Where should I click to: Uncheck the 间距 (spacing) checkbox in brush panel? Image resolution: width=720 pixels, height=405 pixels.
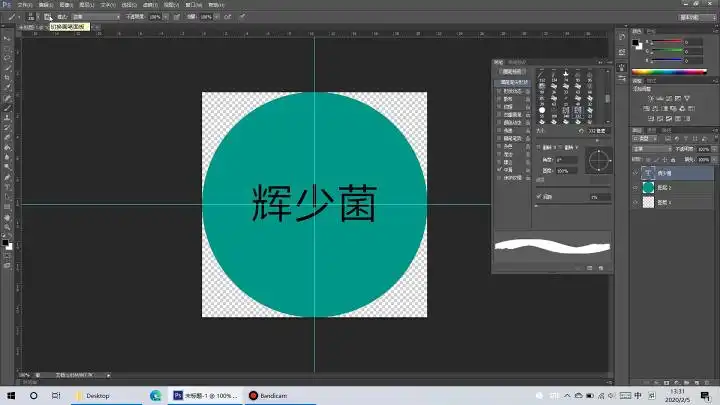[538, 197]
